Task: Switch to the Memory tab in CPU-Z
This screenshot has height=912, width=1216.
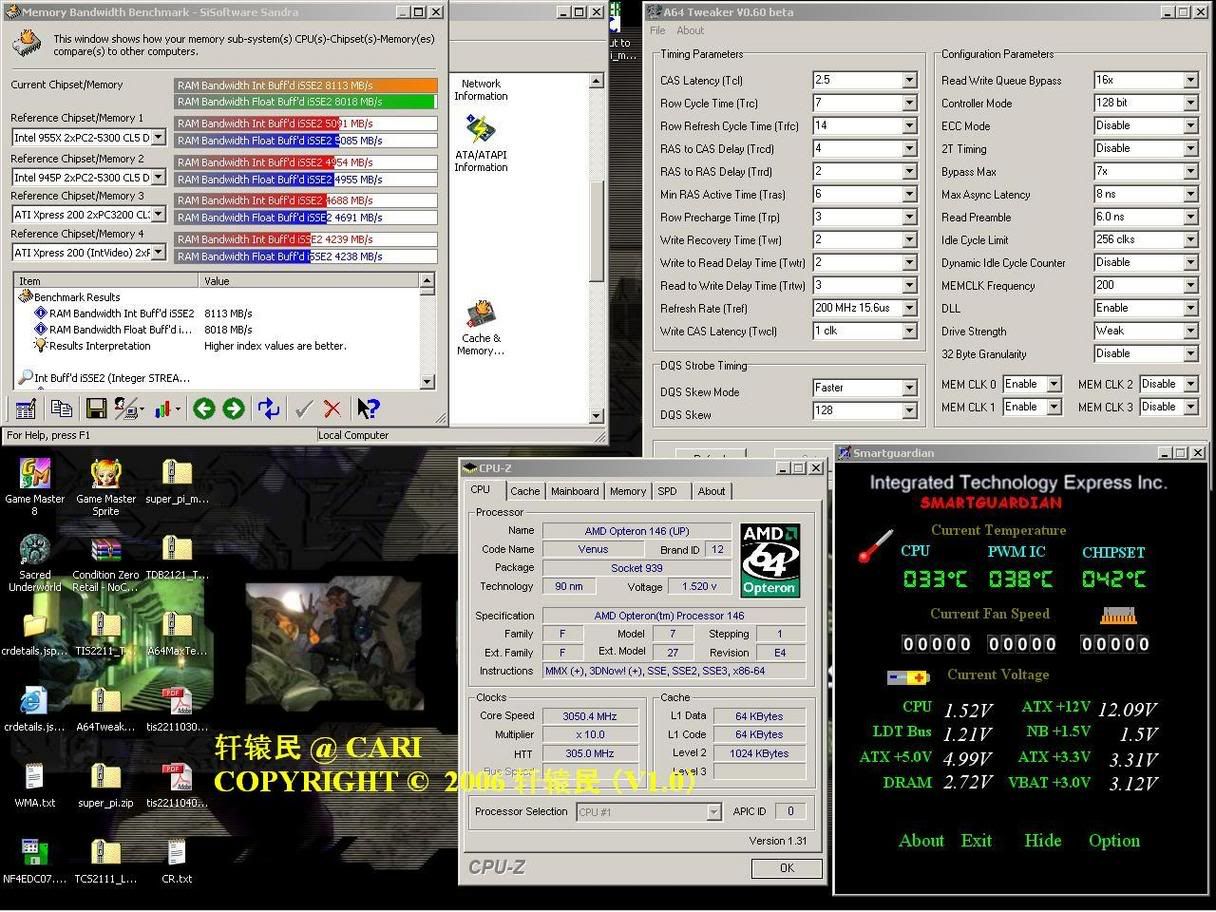Action: (628, 491)
